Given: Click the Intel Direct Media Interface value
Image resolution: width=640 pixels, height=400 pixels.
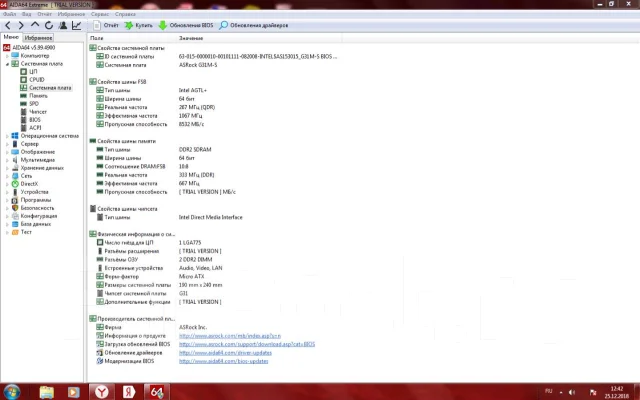Looking at the screenshot, I should point(211,217).
